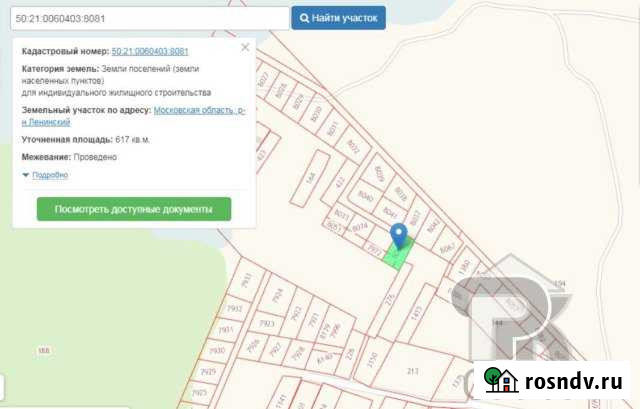640x409 pixels.
Task: Select parcel 7933 on the map
Action: point(247,283)
